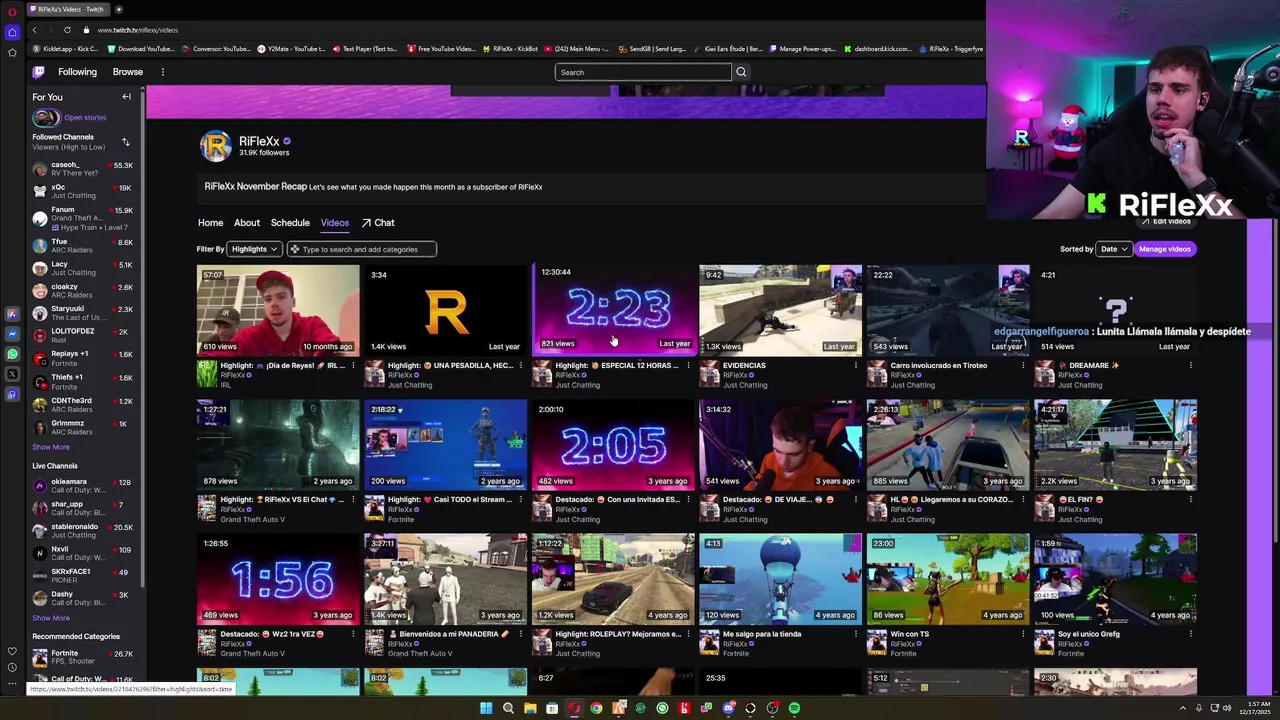The width and height of the screenshot is (1280, 720).
Task: Open Fanum channel in the sidebar
Action: click(82, 218)
